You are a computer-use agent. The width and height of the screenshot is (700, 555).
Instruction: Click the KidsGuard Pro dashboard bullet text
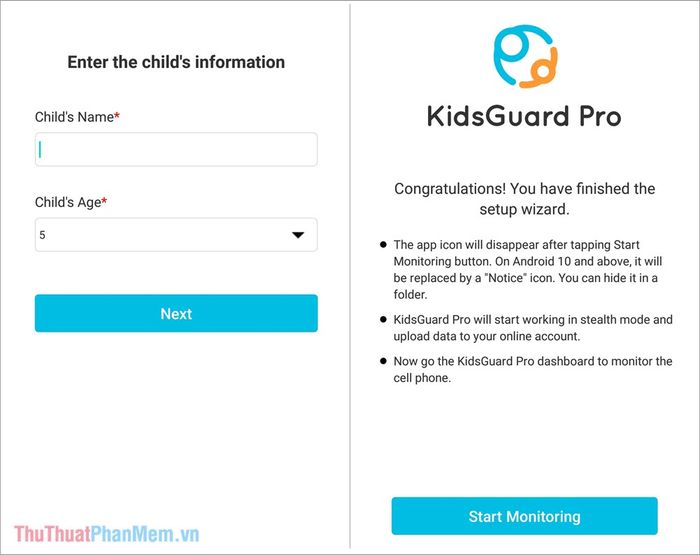click(532, 370)
